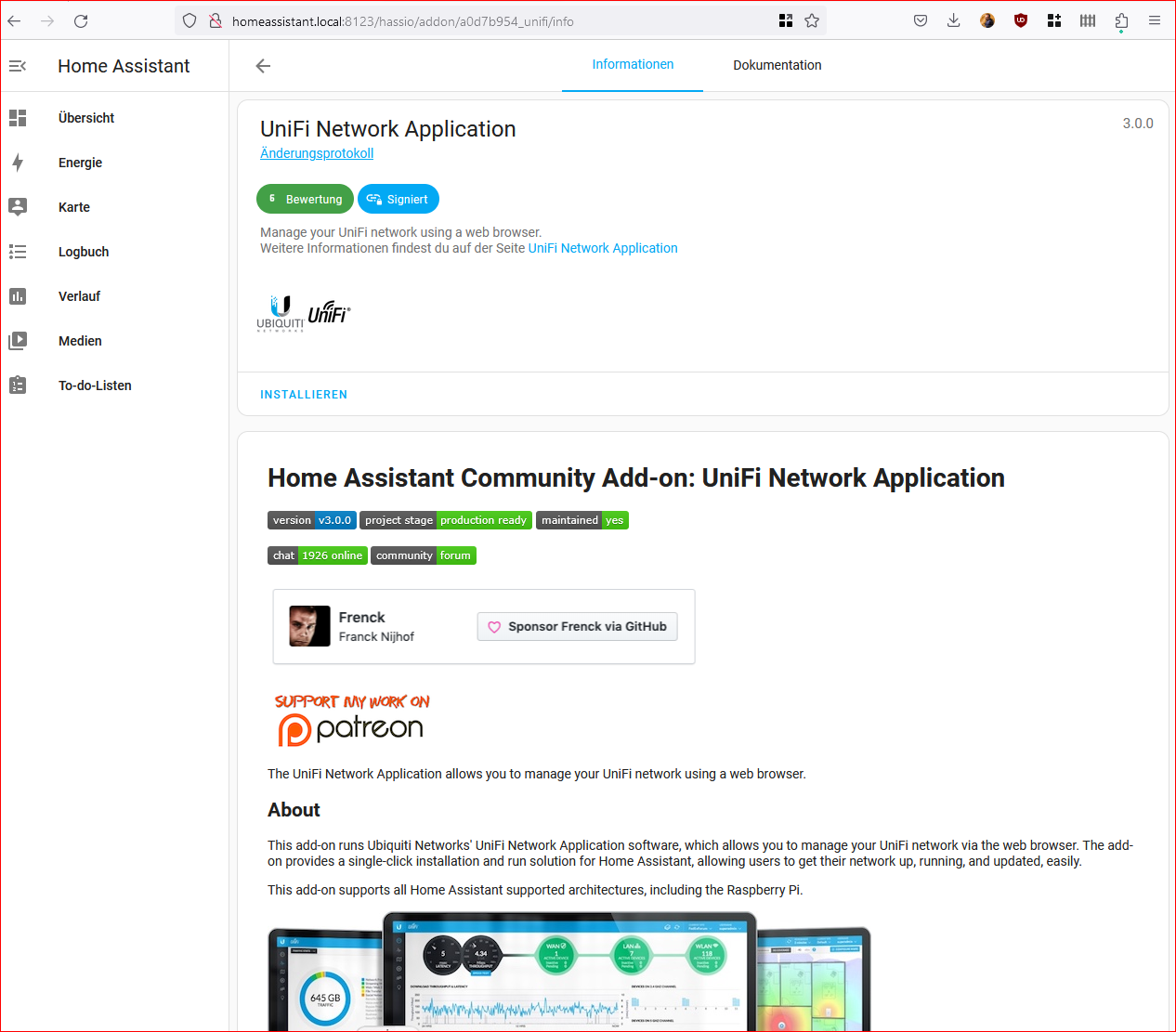This screenshot has width=1176, height=1032.
Task: Click the Bewertung rating chip
Action: coord(305,199)
